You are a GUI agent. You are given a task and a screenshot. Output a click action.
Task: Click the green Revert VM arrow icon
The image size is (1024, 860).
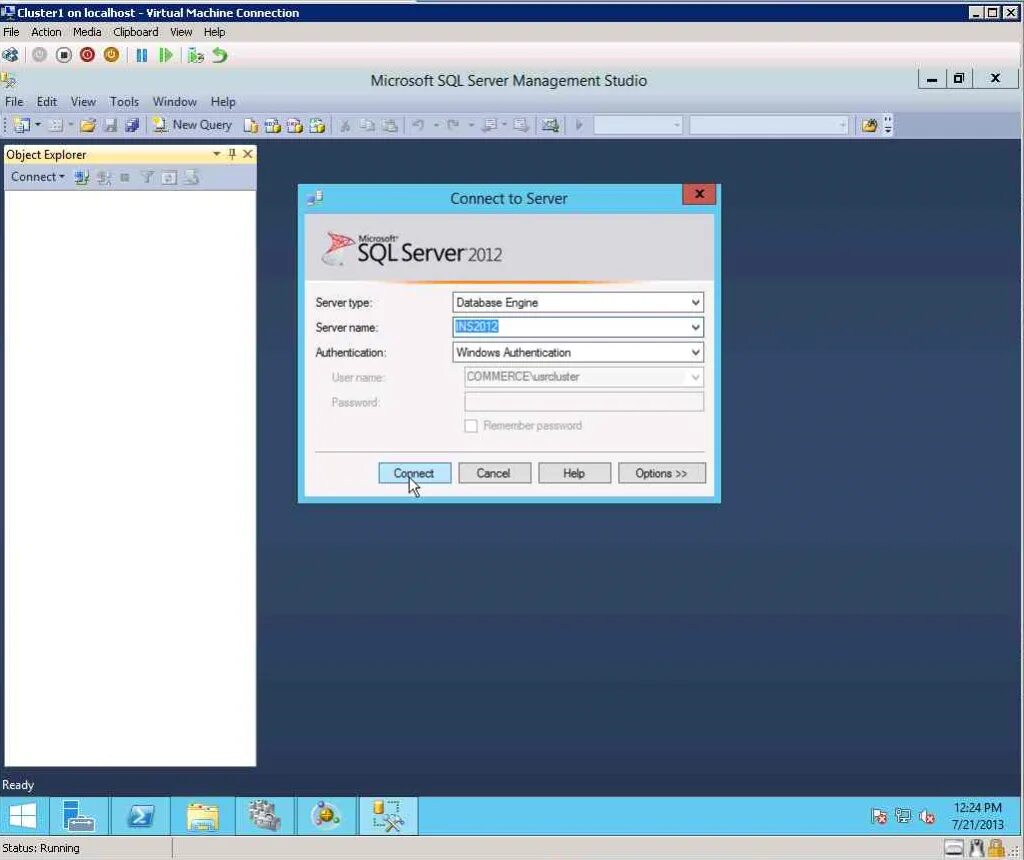coord(220,56)
